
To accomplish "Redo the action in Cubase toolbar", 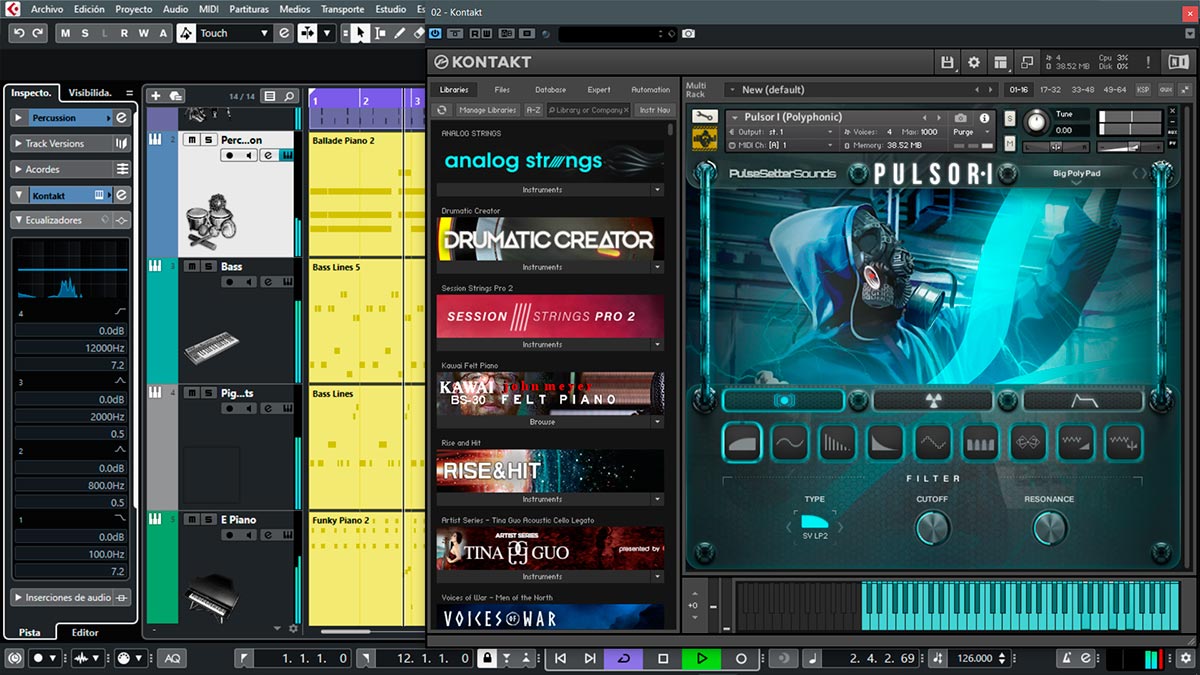I will (x=38, y=33).
